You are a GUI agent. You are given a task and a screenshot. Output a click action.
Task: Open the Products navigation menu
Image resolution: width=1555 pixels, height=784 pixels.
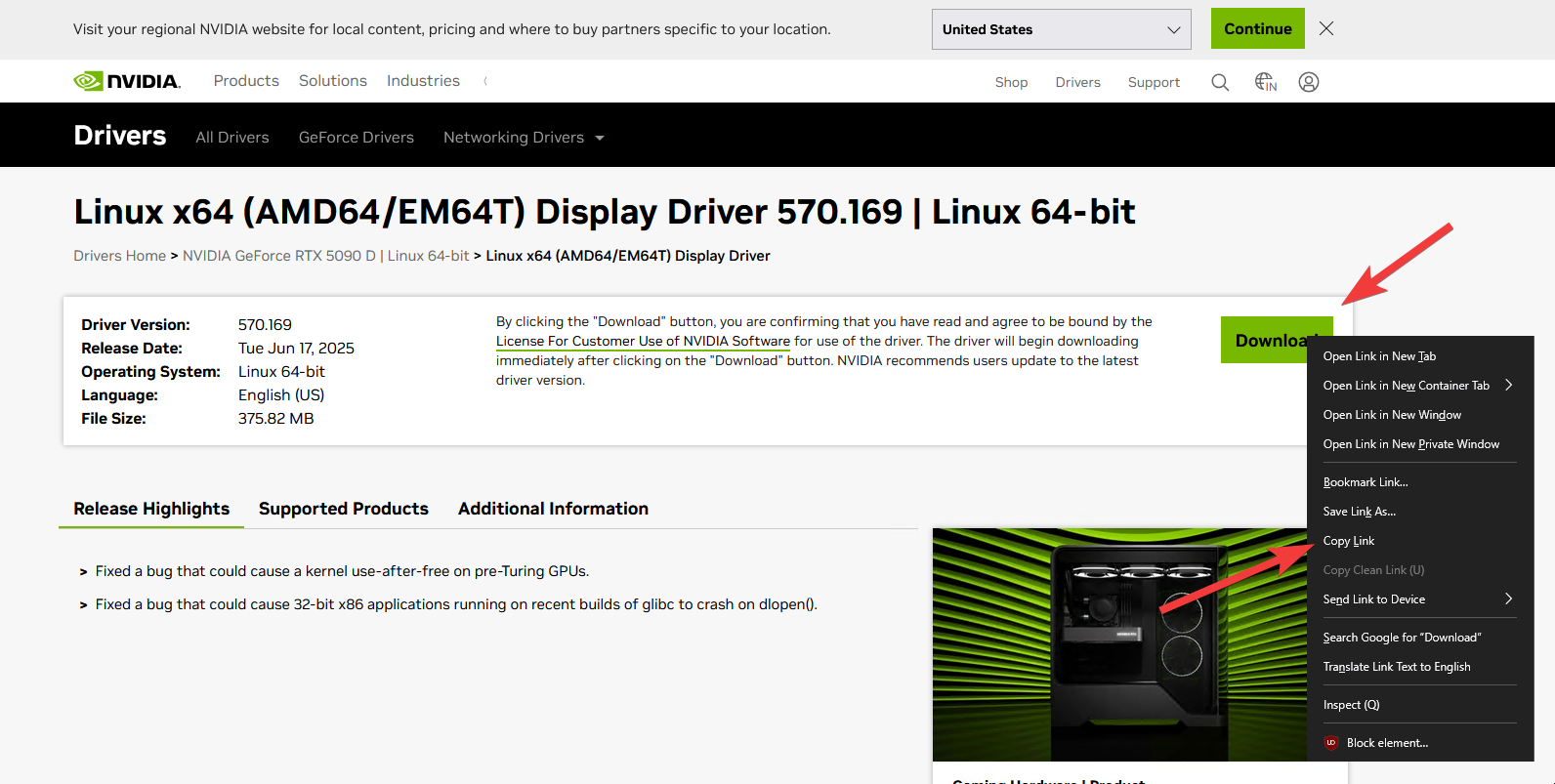pyautogui.click(x=246, y=81)
